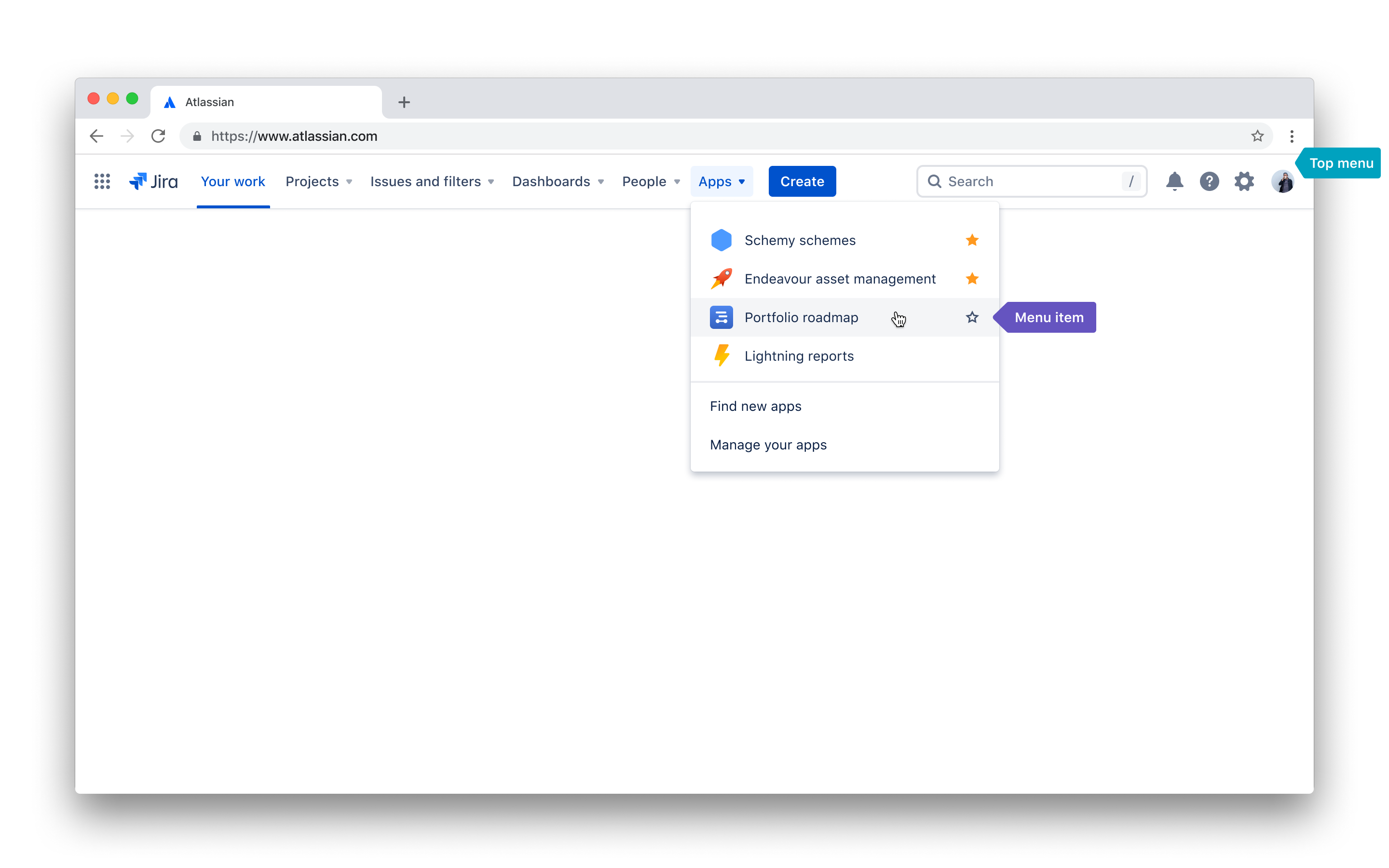Open the Jira home via the Jira logo
1389x868 pixels.
(153, 181)
